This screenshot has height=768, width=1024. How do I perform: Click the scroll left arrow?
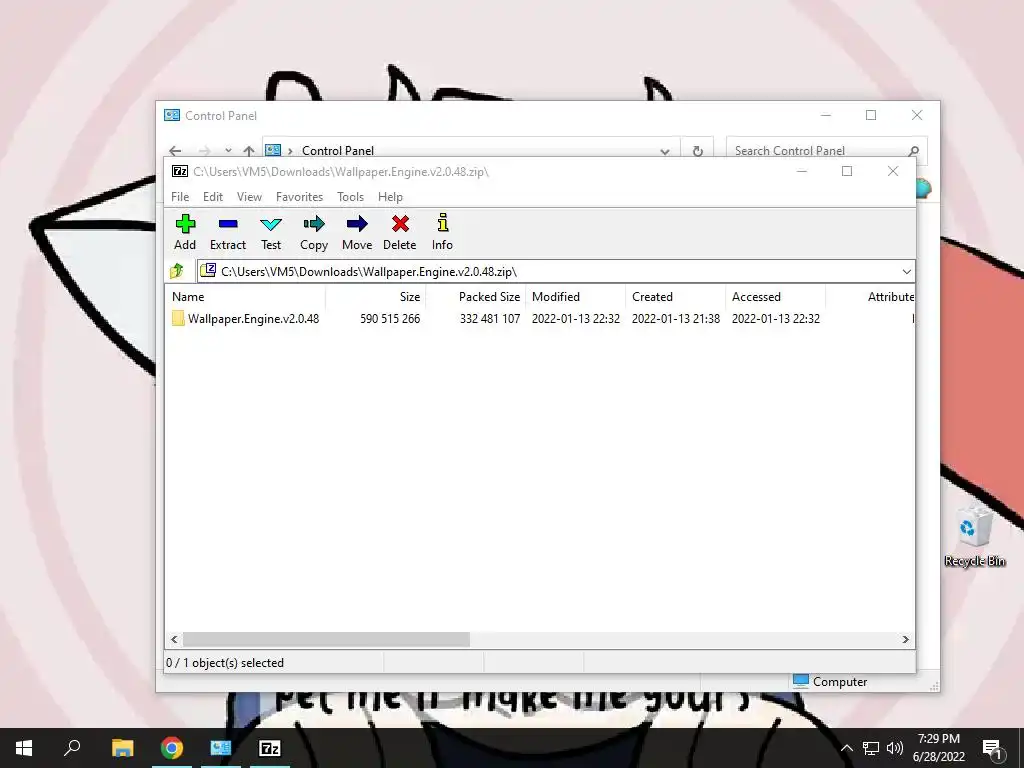[174, 639]
